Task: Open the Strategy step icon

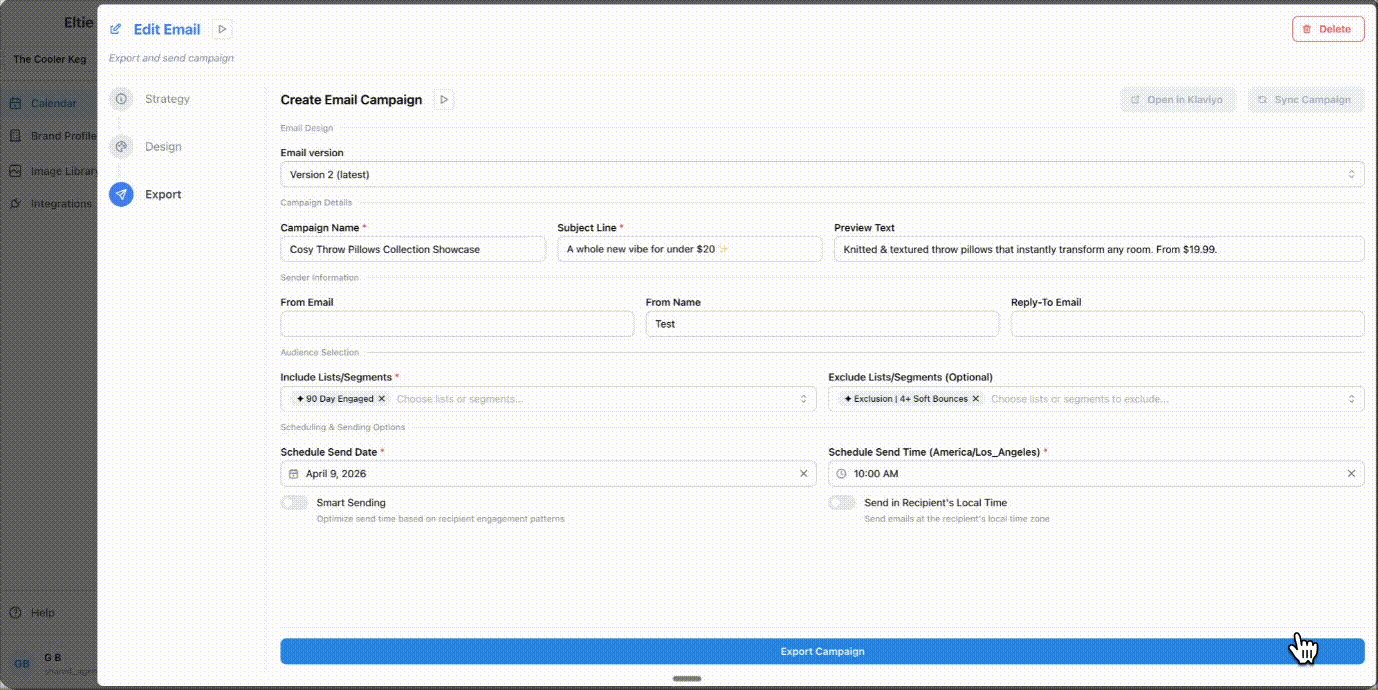Action: 121,99
